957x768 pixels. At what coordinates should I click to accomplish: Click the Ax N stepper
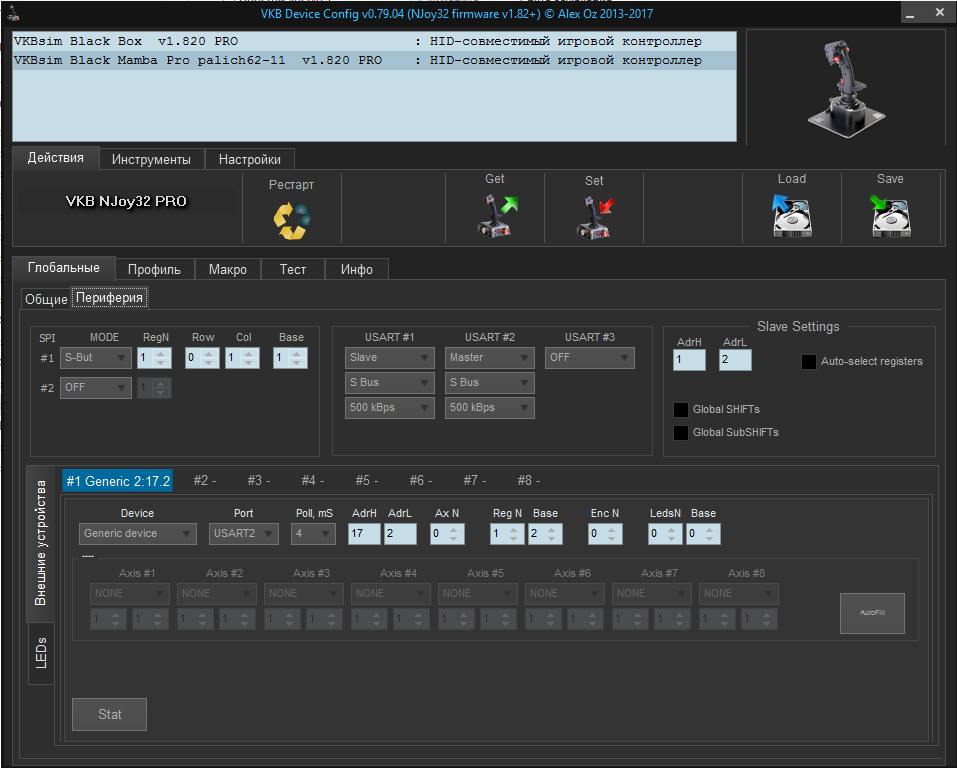click(x=447, y=534)
